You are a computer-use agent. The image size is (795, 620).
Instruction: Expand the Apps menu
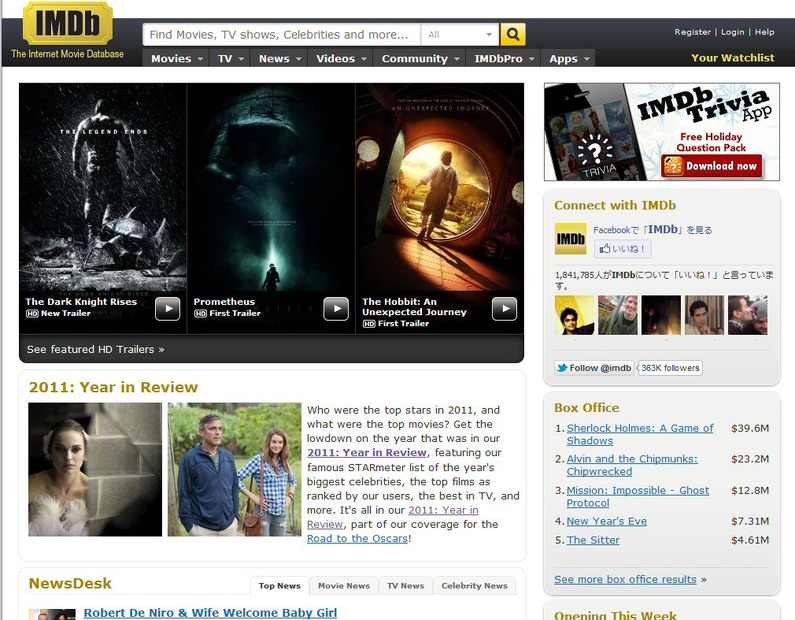(568, 58)
